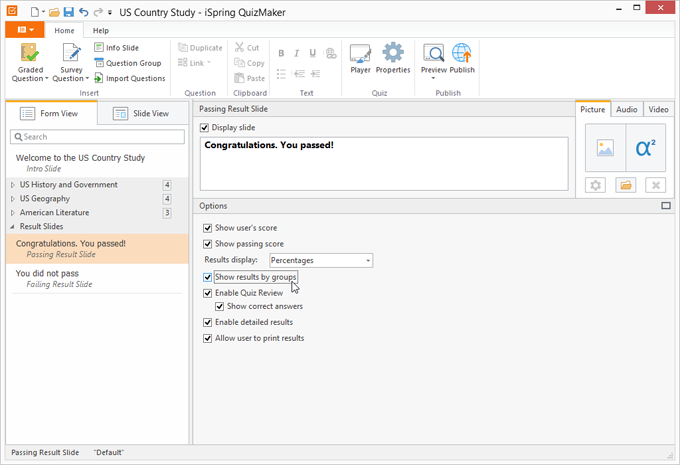This screenshot has height=465, width=680.
Task: Click the picture settings gear icon
Action: 595,185
